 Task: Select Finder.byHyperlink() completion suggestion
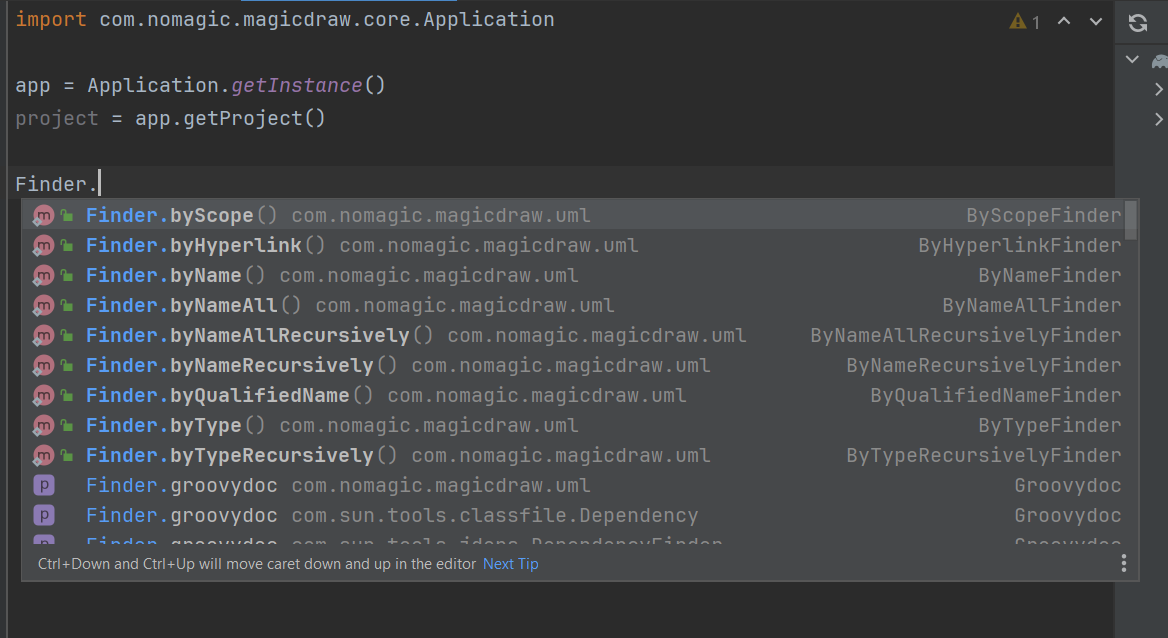pyautogui.click(x=571, y=245)
